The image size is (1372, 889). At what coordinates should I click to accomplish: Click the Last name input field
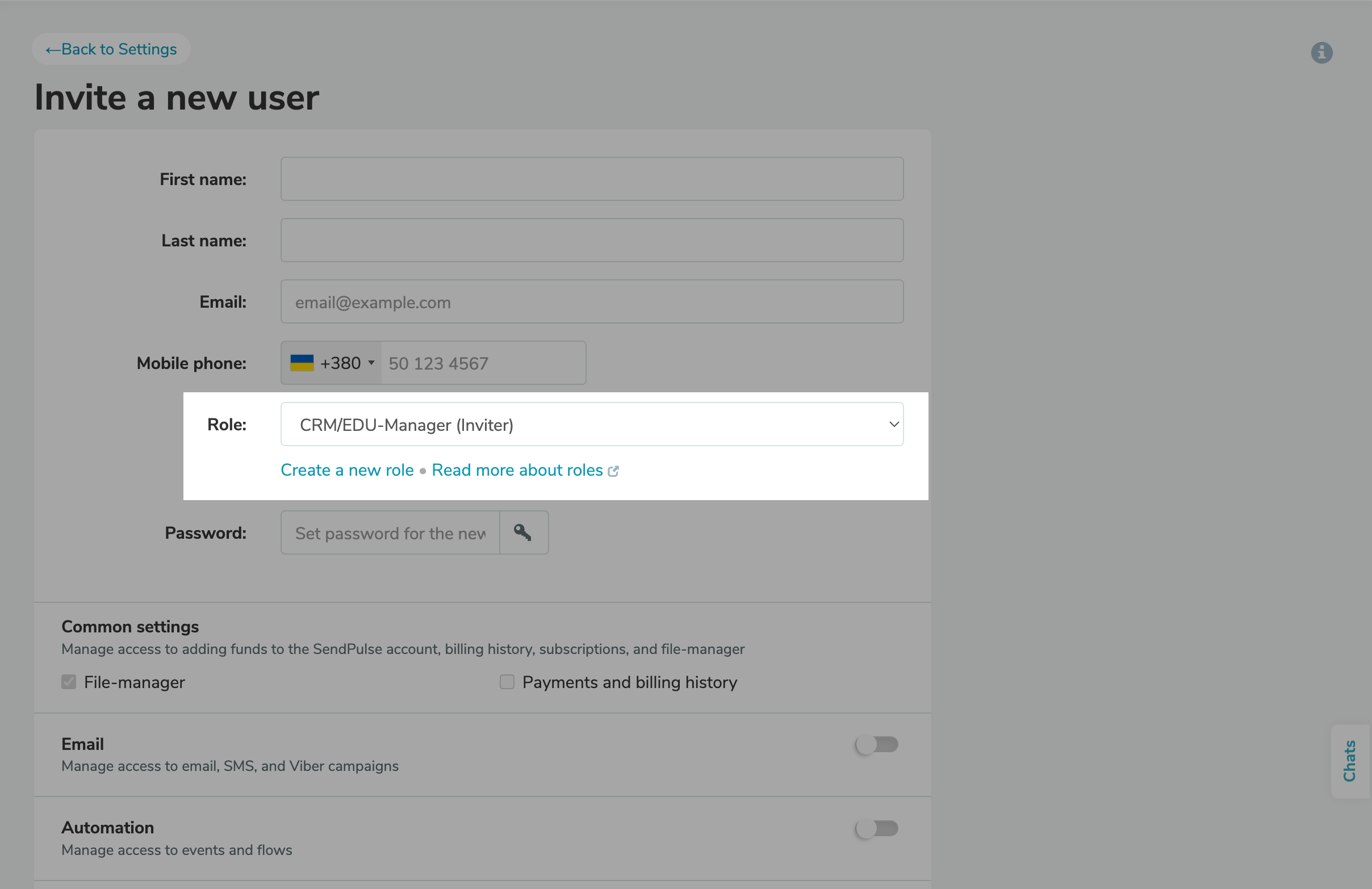(592, 240)
